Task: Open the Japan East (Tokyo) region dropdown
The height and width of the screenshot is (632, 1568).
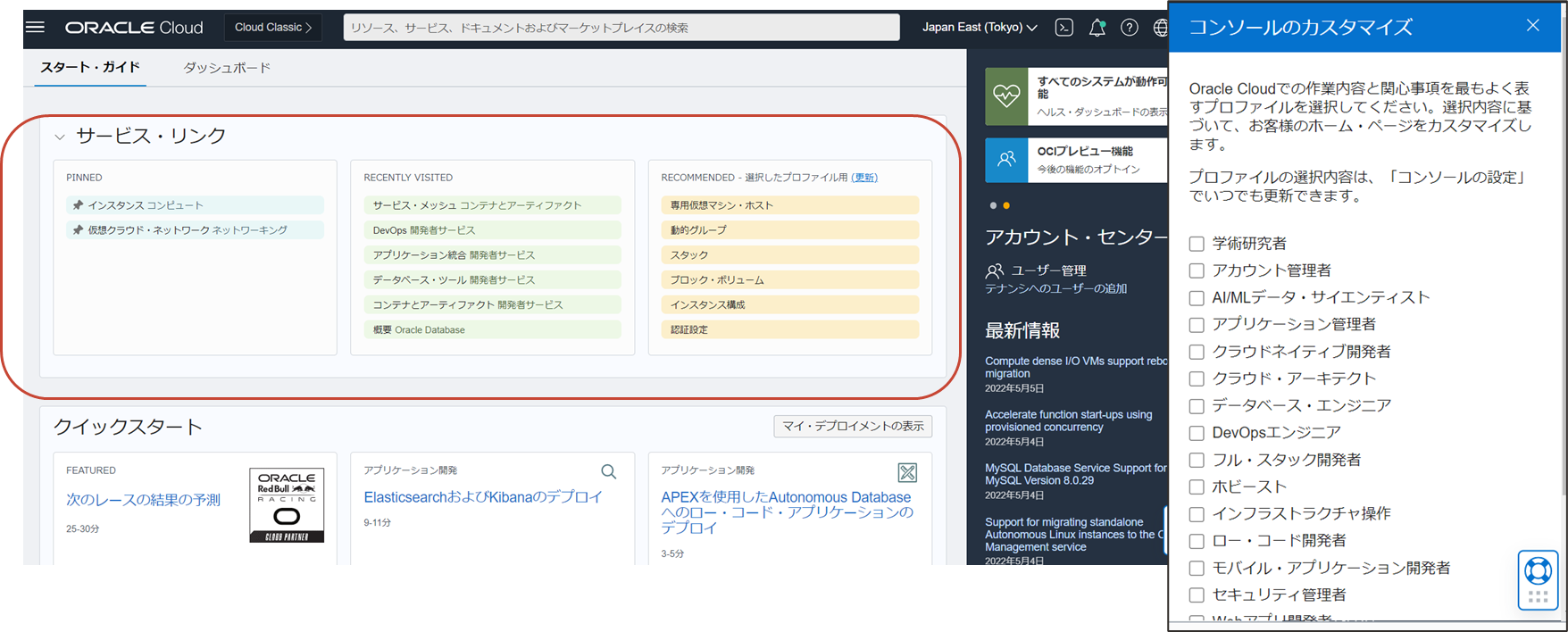Action: tap(980, 28)
